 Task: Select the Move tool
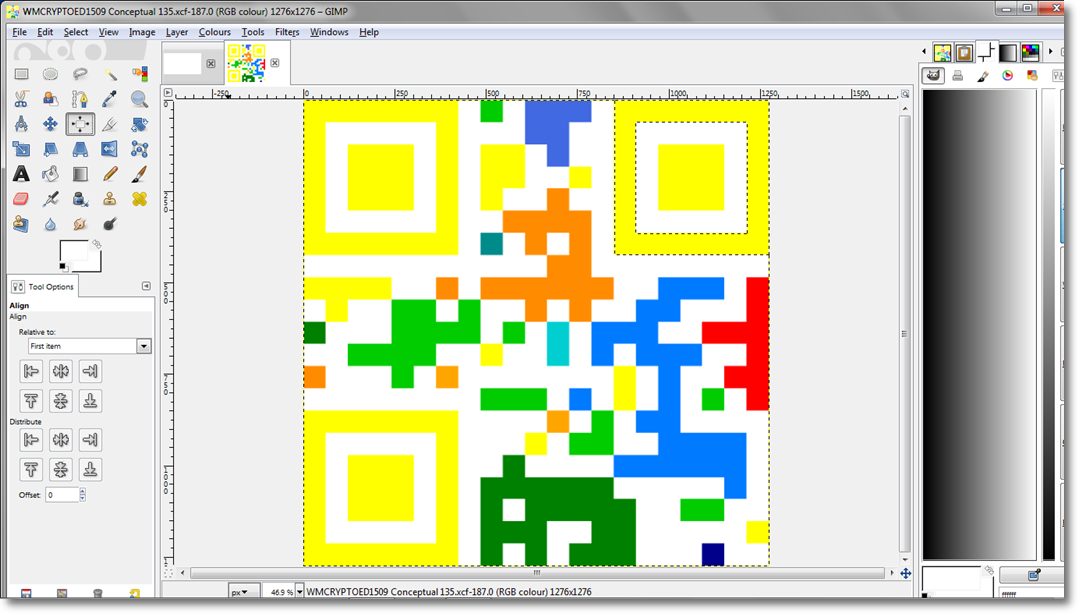(50, 124)
